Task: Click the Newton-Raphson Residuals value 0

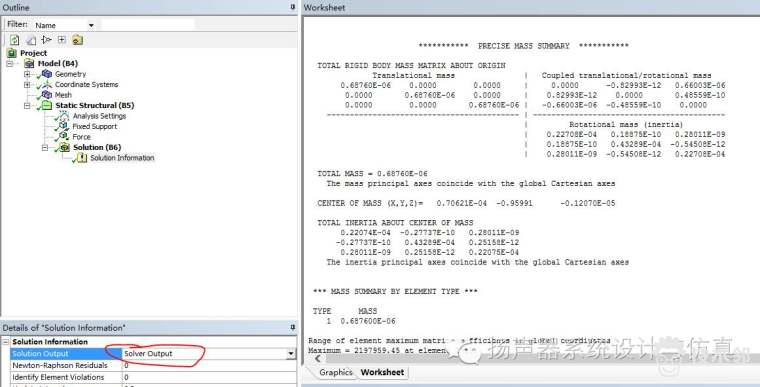Action: point(126,366)
